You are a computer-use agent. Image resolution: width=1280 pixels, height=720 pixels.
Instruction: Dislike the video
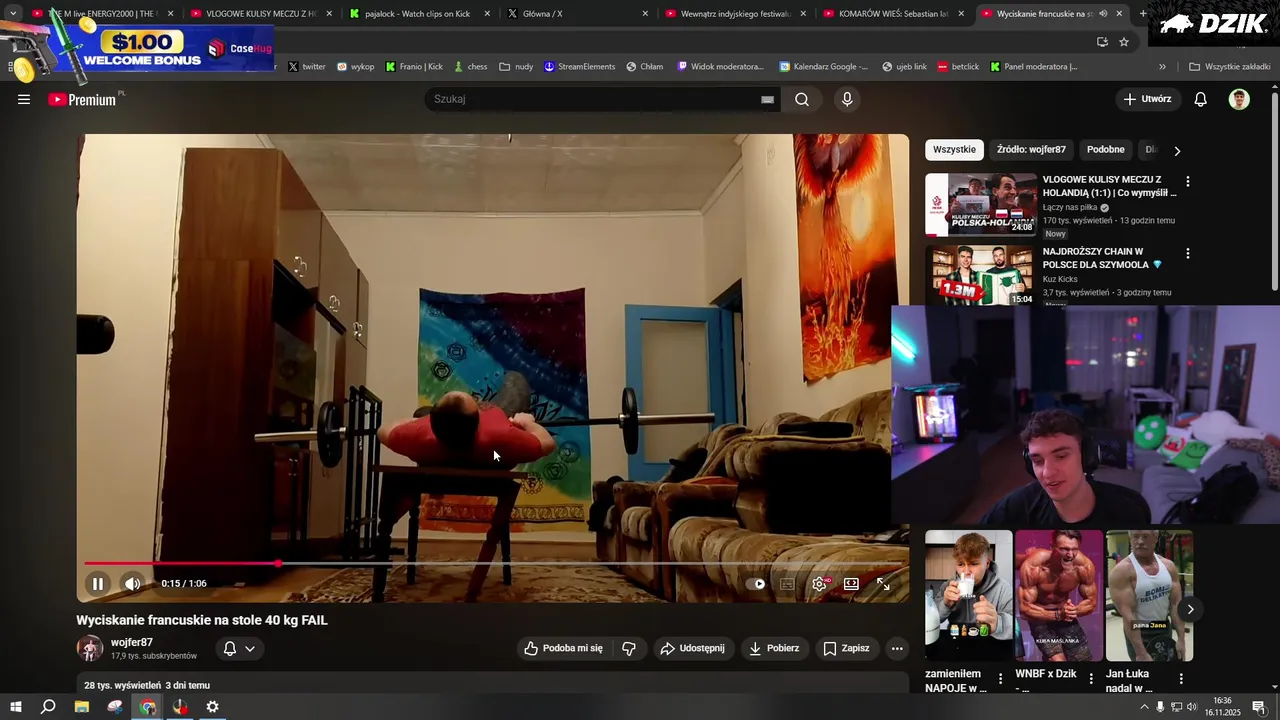629,648
